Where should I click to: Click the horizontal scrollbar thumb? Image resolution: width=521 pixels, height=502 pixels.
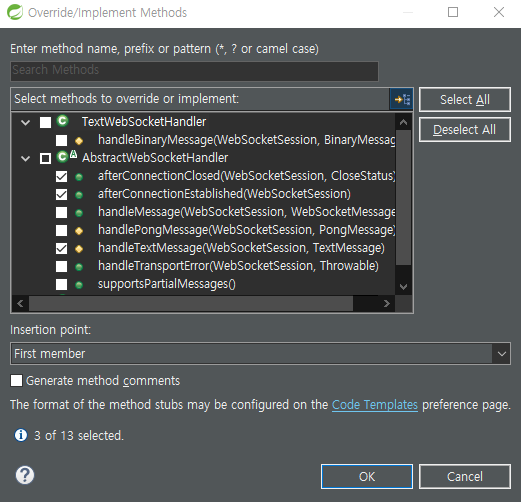[x=191, y=303]
